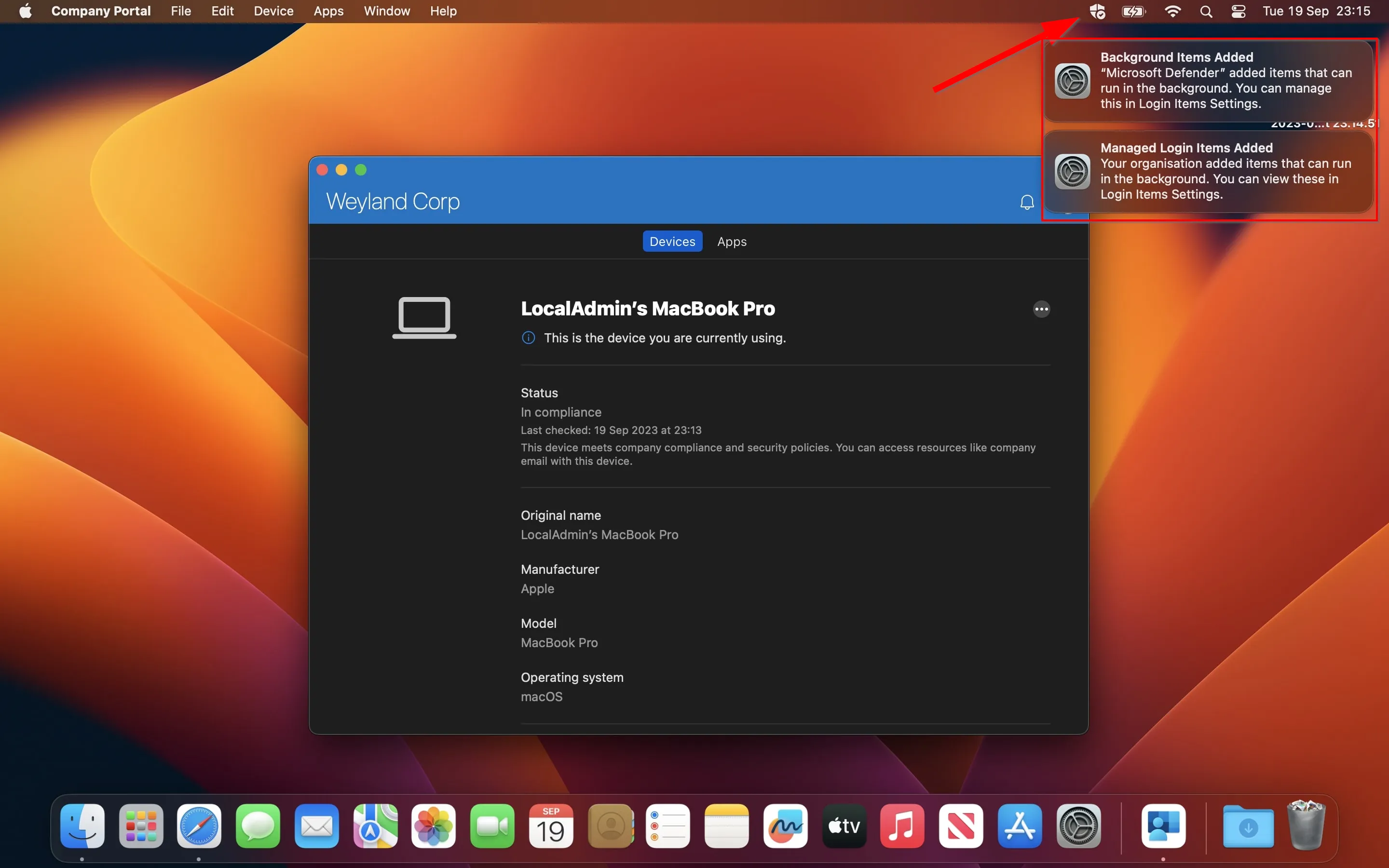Click Company Portal icon in the Dock
1389x868 pixels.
point(1163,826)
